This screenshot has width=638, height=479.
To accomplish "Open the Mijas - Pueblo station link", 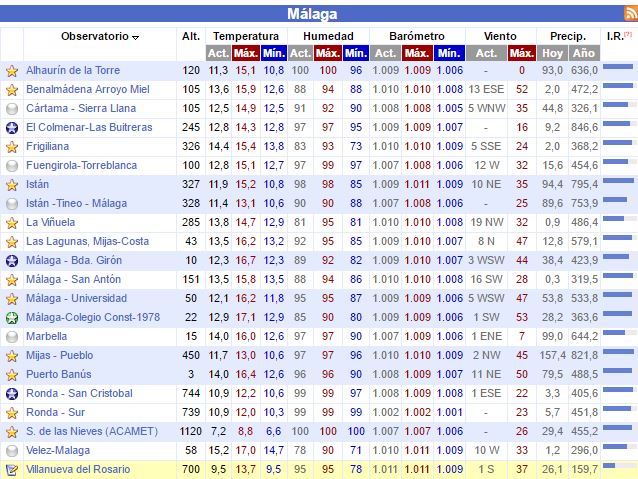I will point(60,356).
